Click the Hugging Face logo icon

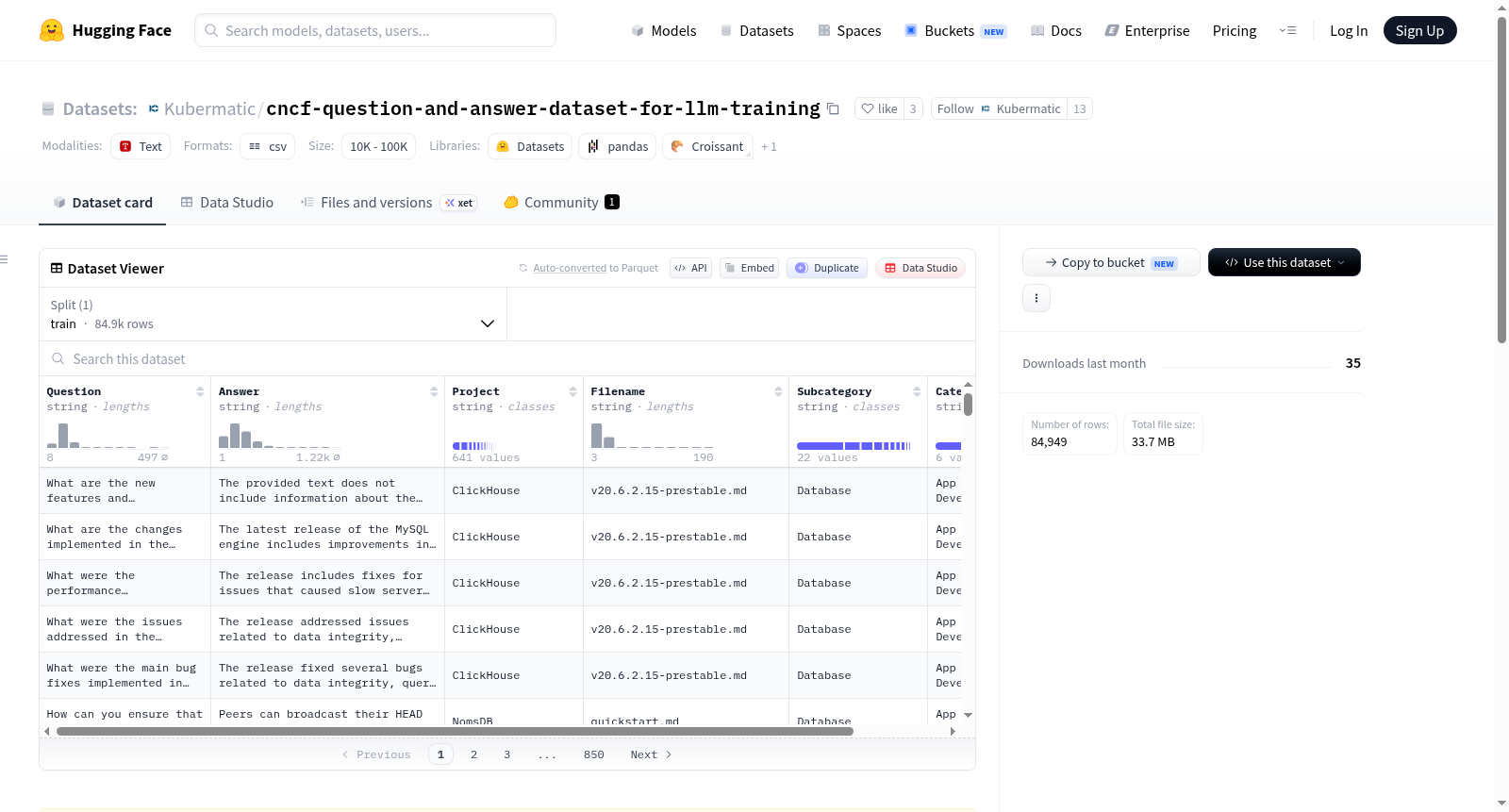tap(52, 30)
